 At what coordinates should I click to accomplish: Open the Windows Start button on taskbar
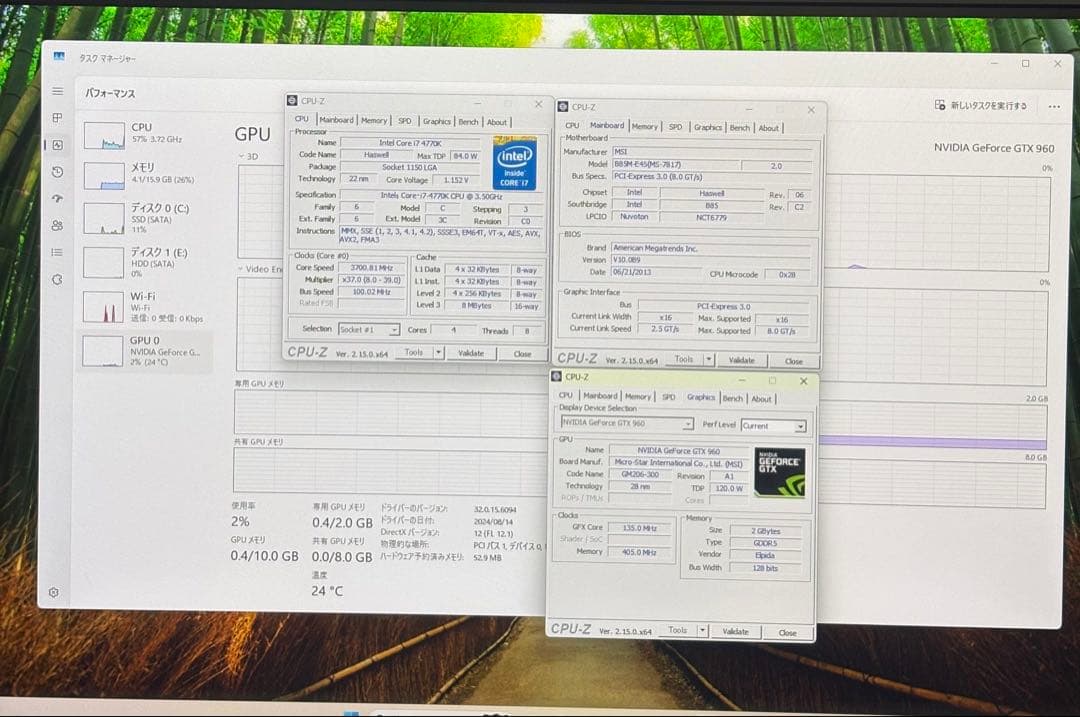[351, 712]
